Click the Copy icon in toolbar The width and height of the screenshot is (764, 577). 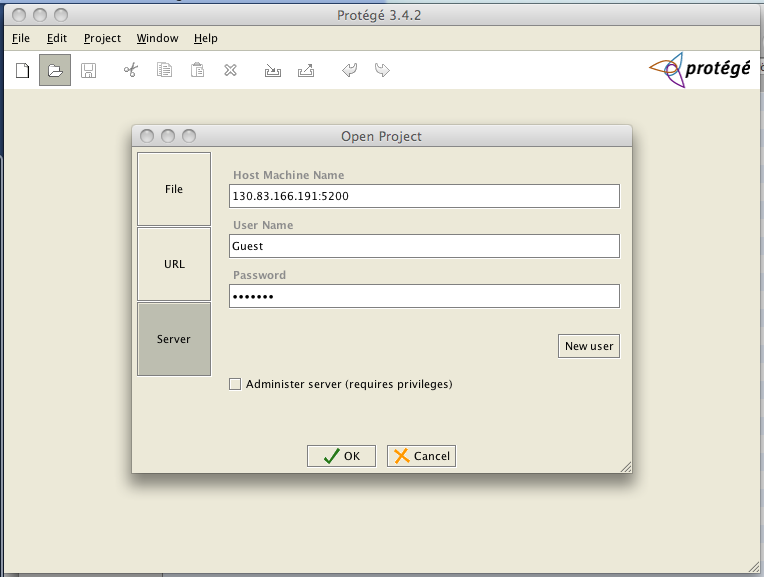(165, 70)
